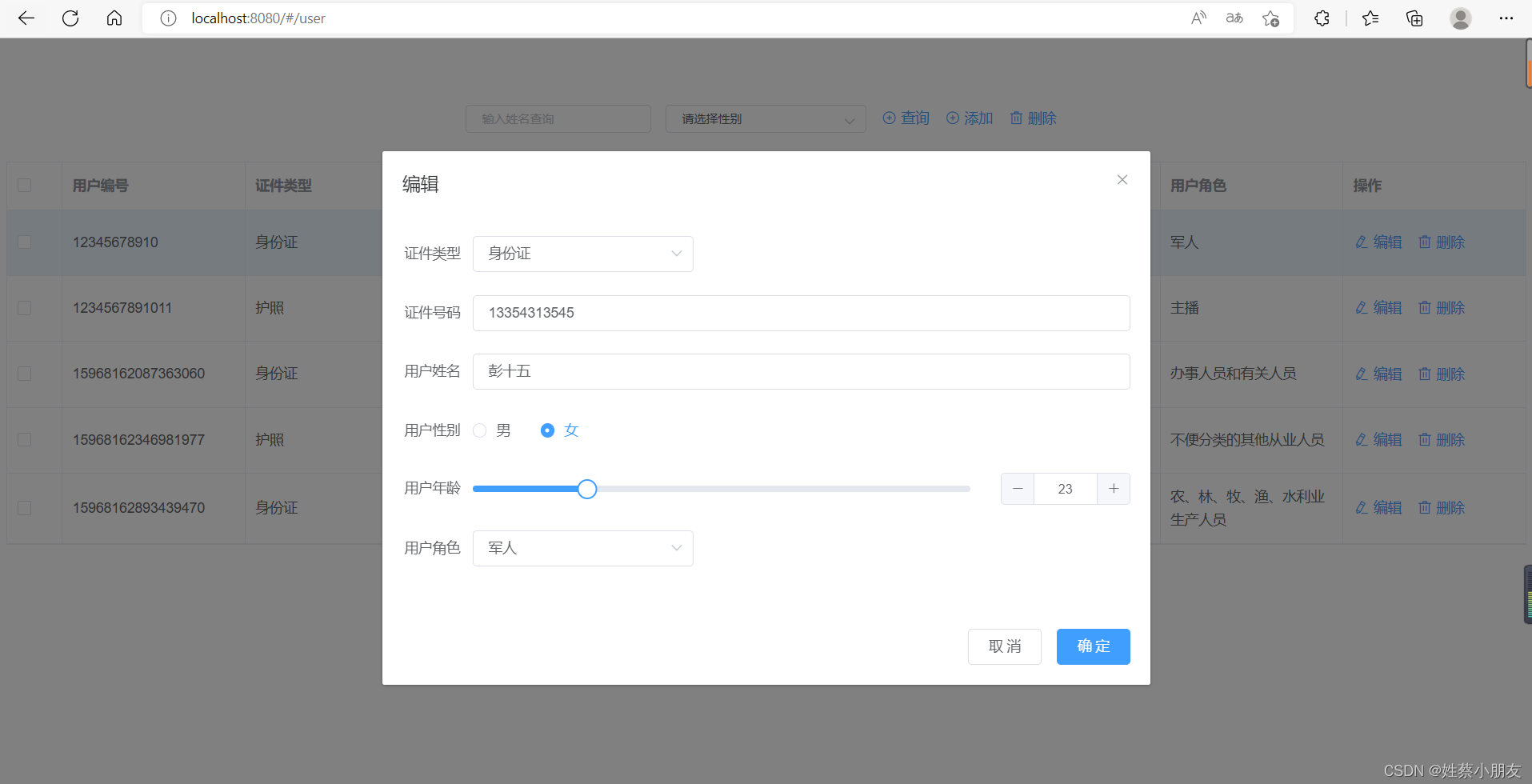The width and height of the screenshot is (1532, 784).
Task: Click the minus stepper icon beside age value
Action: (x=1017, y=488)
